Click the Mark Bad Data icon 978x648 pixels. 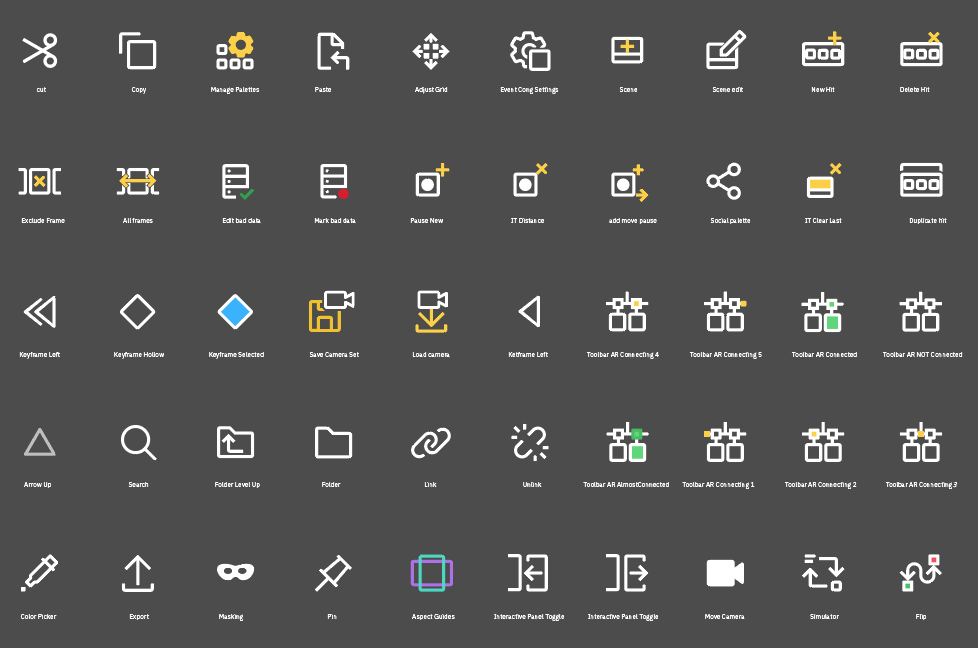(334, 182)
